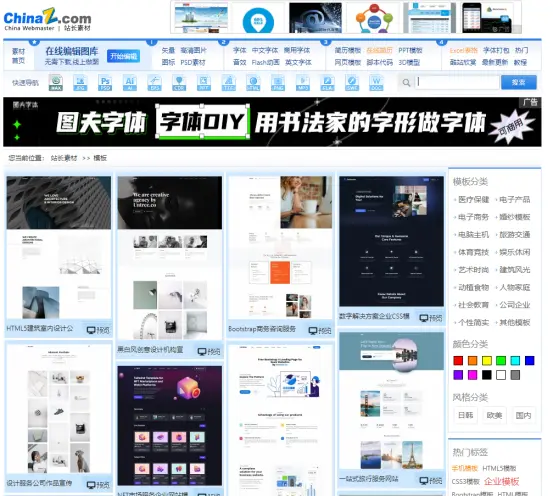Viewport: 553px width, 496px height.
Task: Open the 简历模板 menu item
Action: click(x=347, y=50)
